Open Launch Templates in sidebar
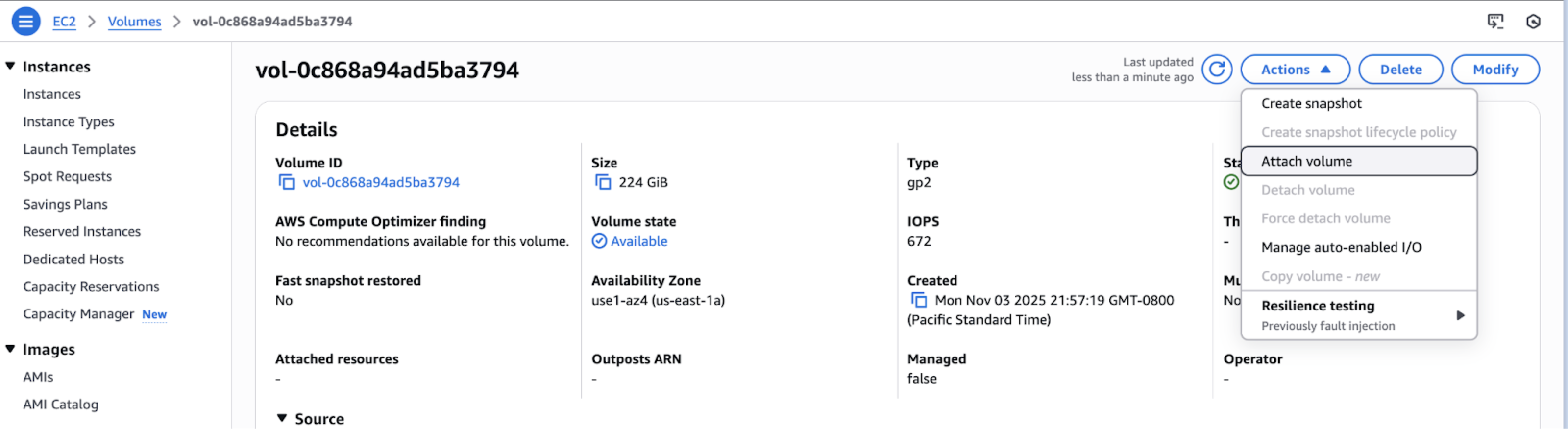This screenshot has height=429, width=1568. [79, 149]
